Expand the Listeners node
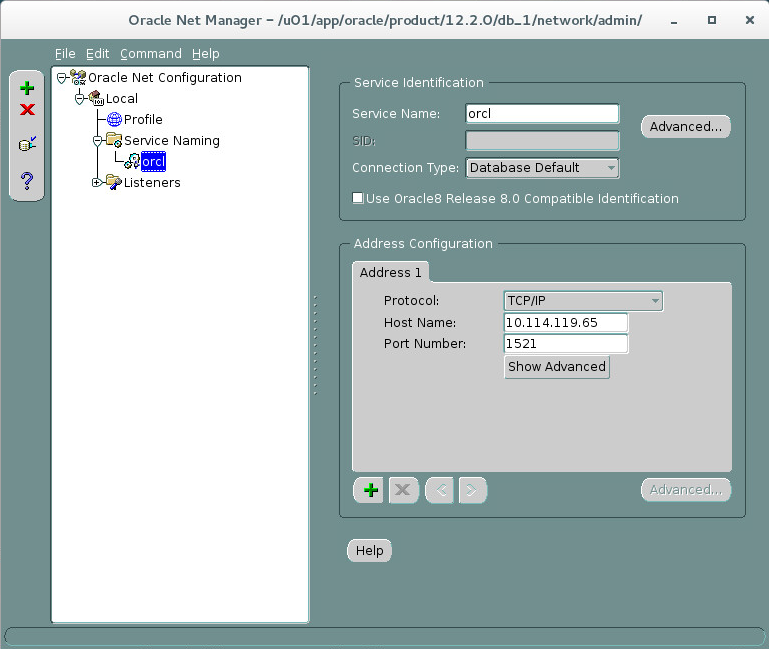 coord(97,182)
